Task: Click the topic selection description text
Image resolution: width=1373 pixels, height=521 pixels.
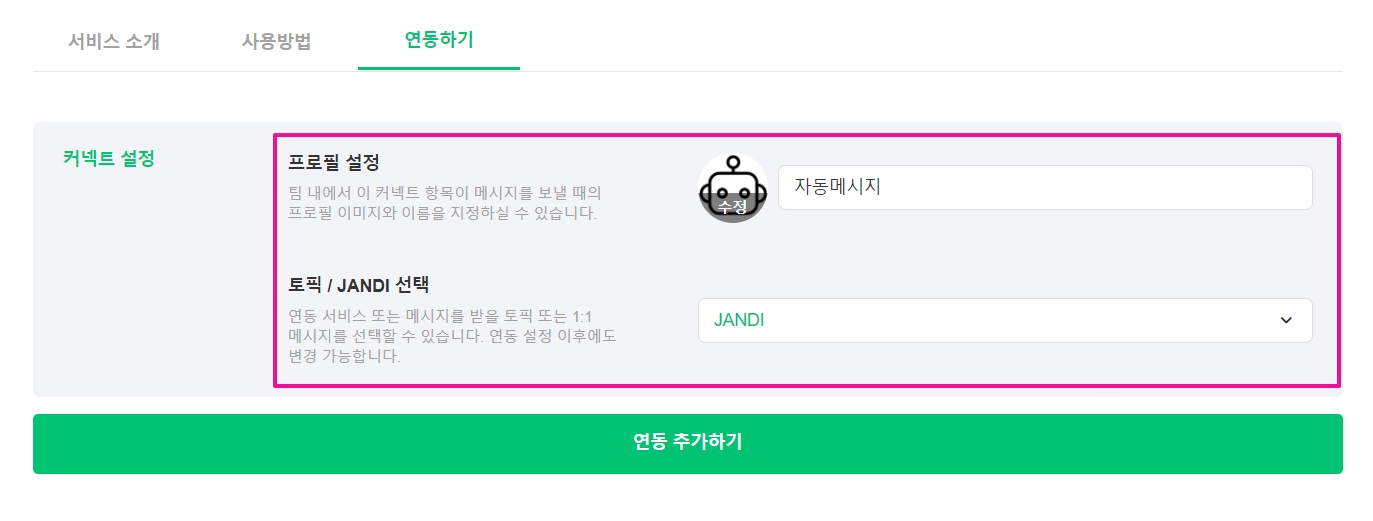Action: 451,335
